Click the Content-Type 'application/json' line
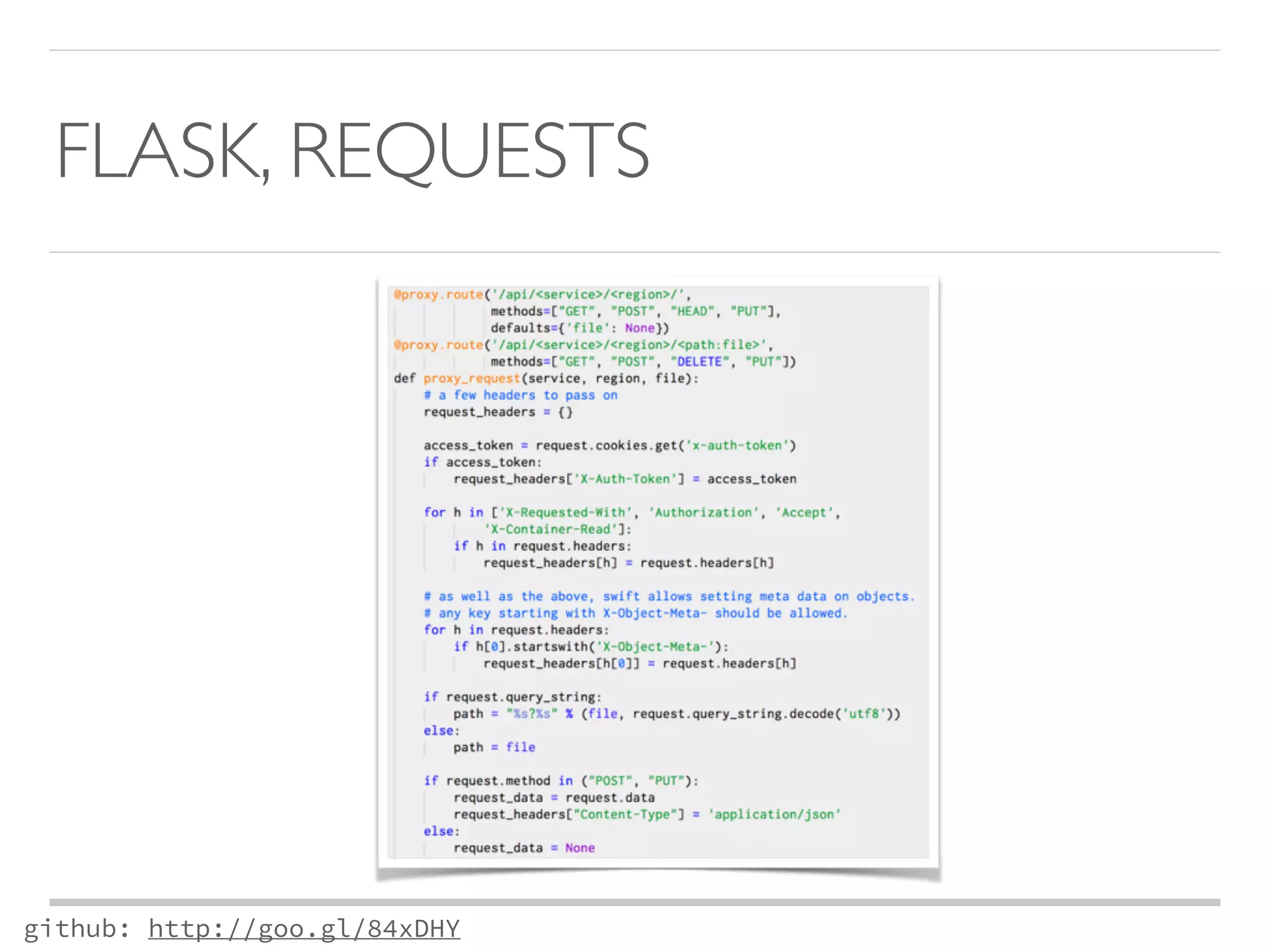This screenshot has width=1270, height=952. (x=647, y=814)
